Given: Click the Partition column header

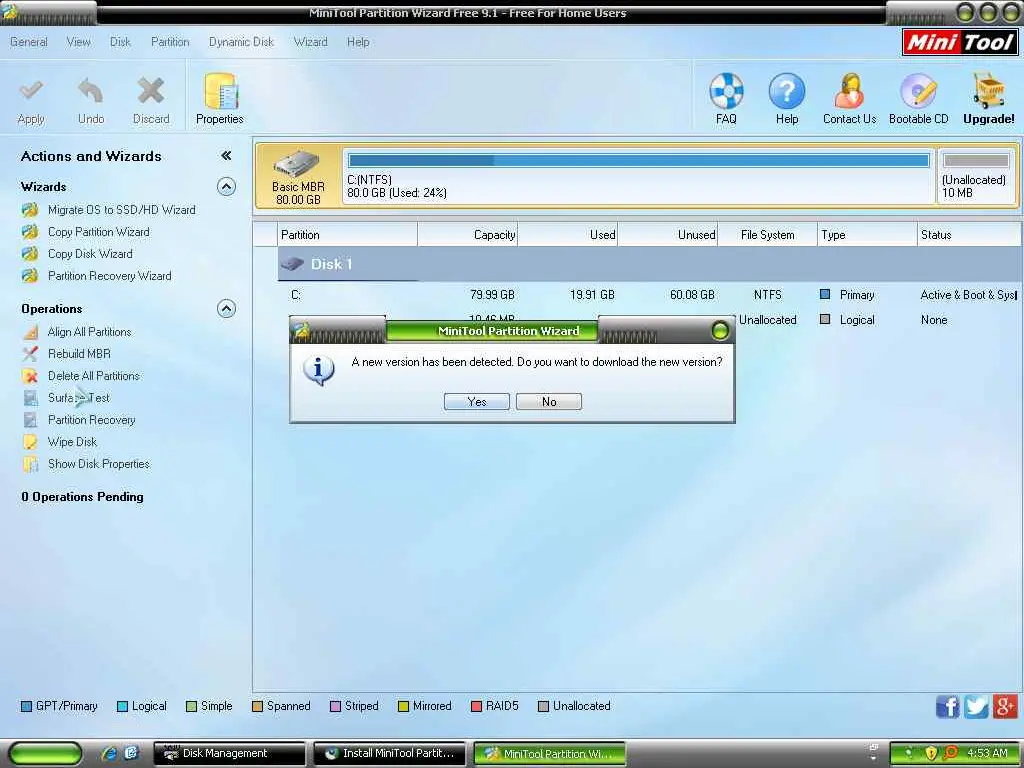Looking at the screenshot, I should click(x=347, y=234).
